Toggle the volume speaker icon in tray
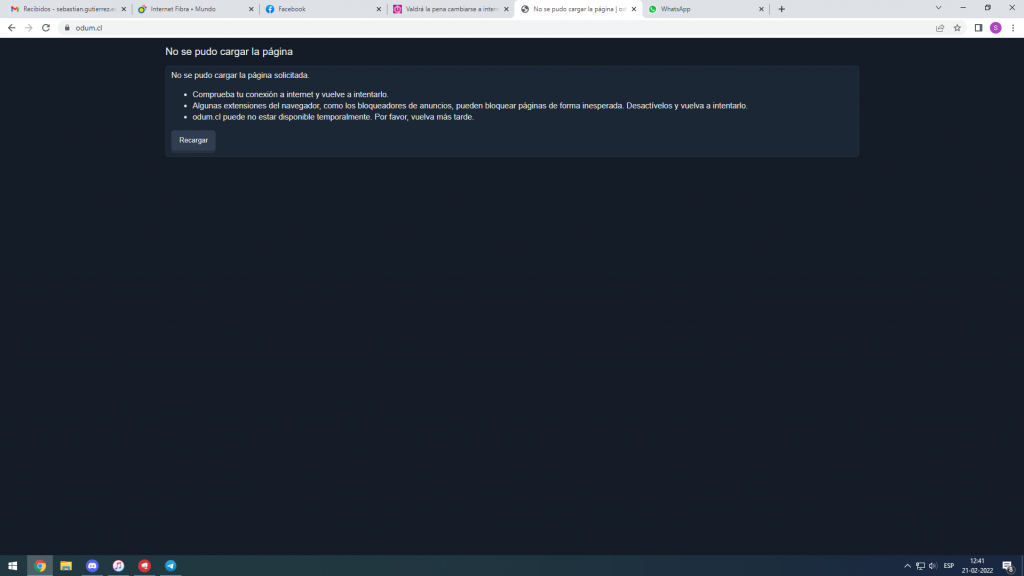The height and width of the screenshot is (576, 1024). 933,566
